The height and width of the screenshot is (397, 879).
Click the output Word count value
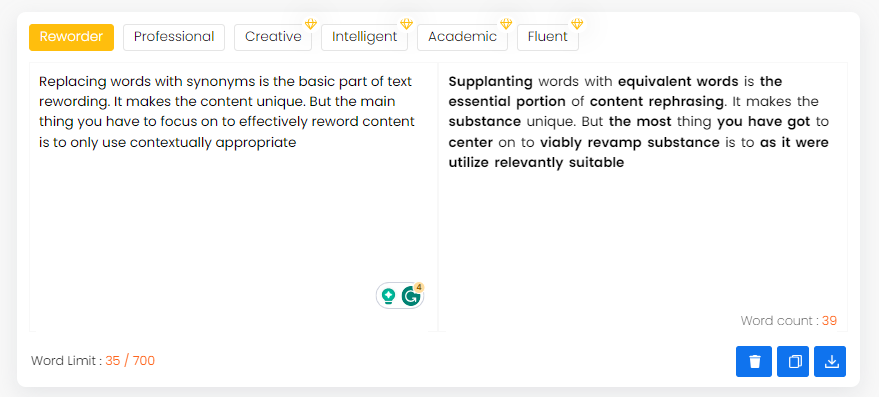tap(829, 321)
